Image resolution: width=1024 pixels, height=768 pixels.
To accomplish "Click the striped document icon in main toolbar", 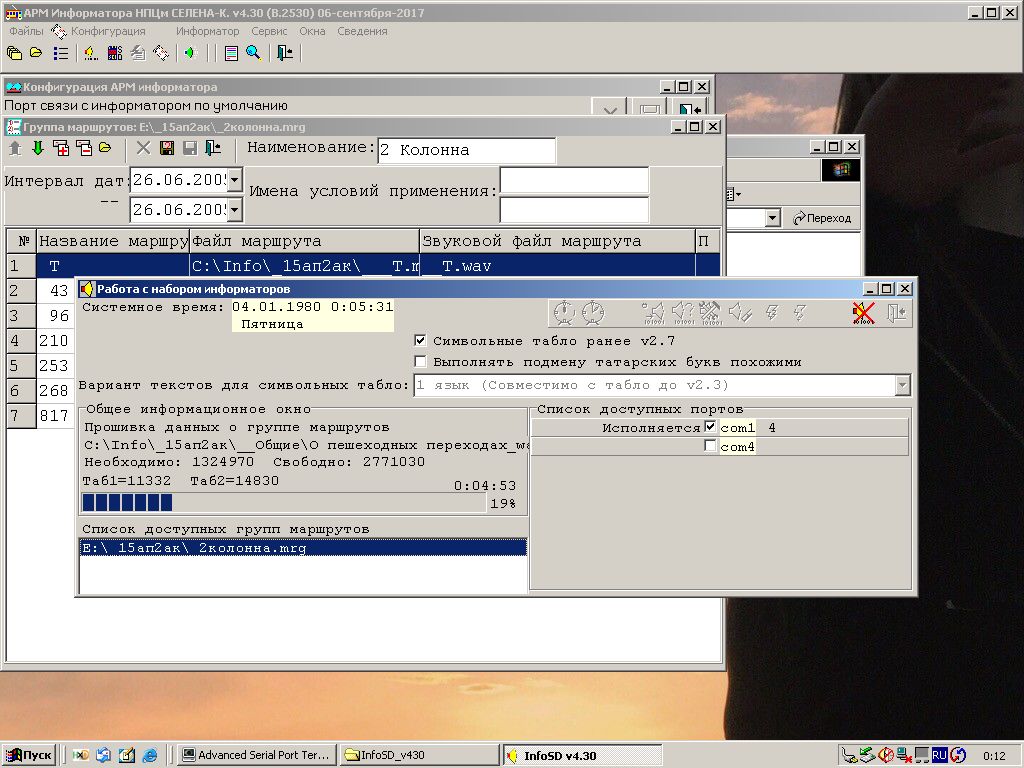I will coord(231,53).
